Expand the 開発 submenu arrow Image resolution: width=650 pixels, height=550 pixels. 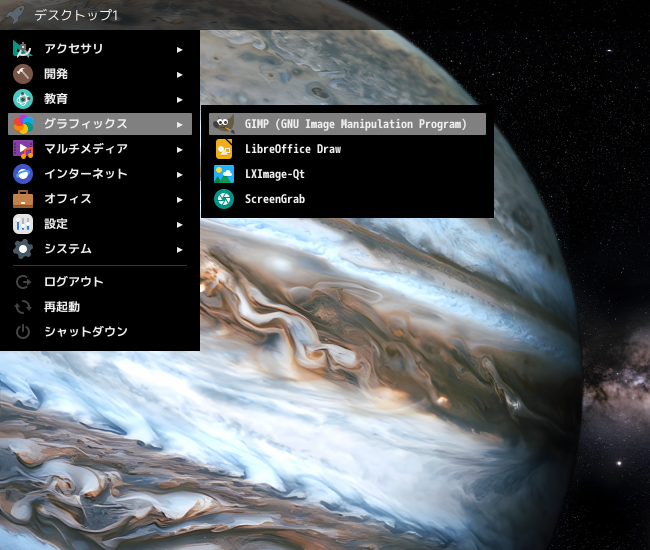[x=179, y=75]
